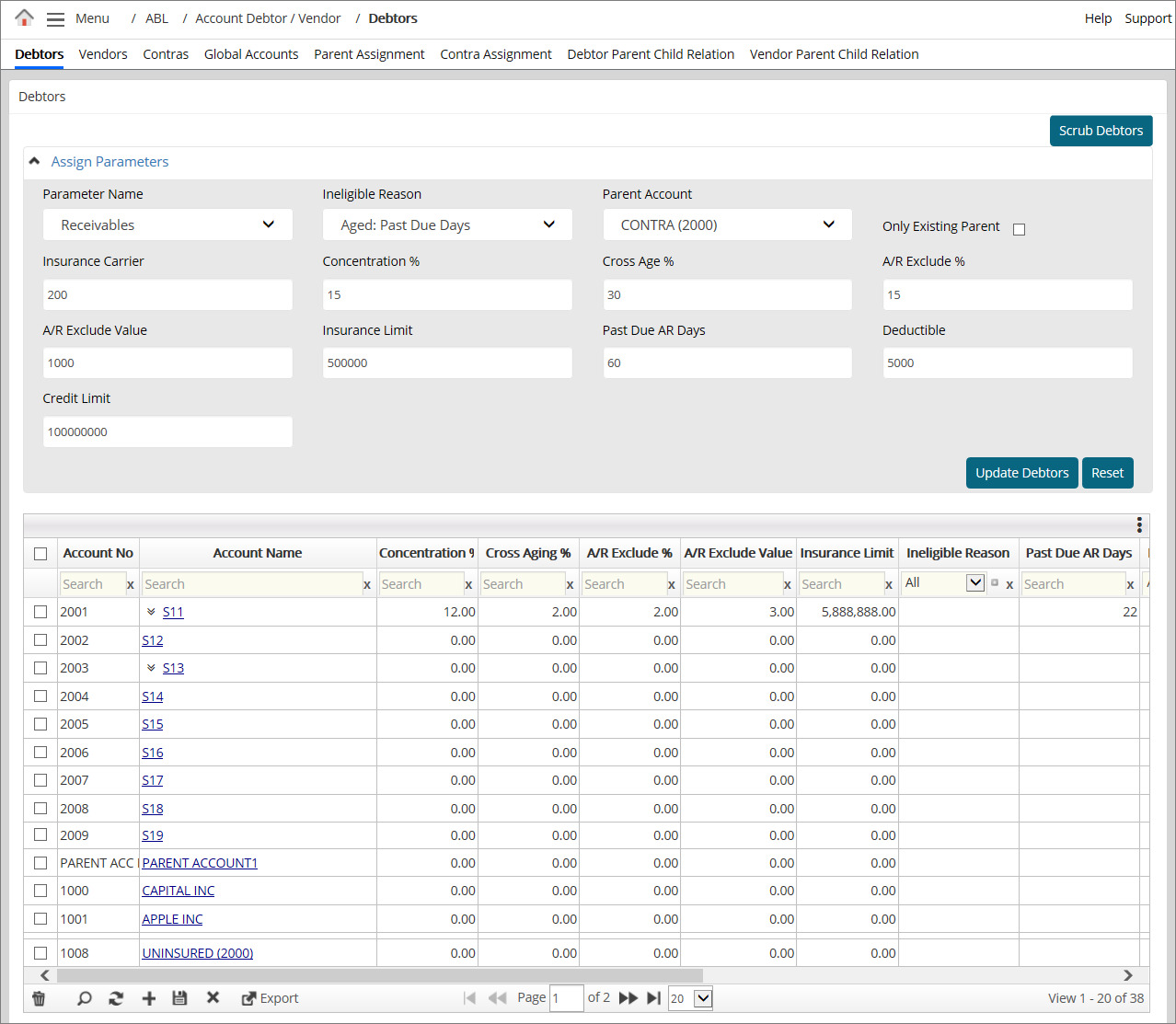Check the box for account 2001 row
Image resolution: width=1176 pixels, height=1024 pixels.
(40, 612)
